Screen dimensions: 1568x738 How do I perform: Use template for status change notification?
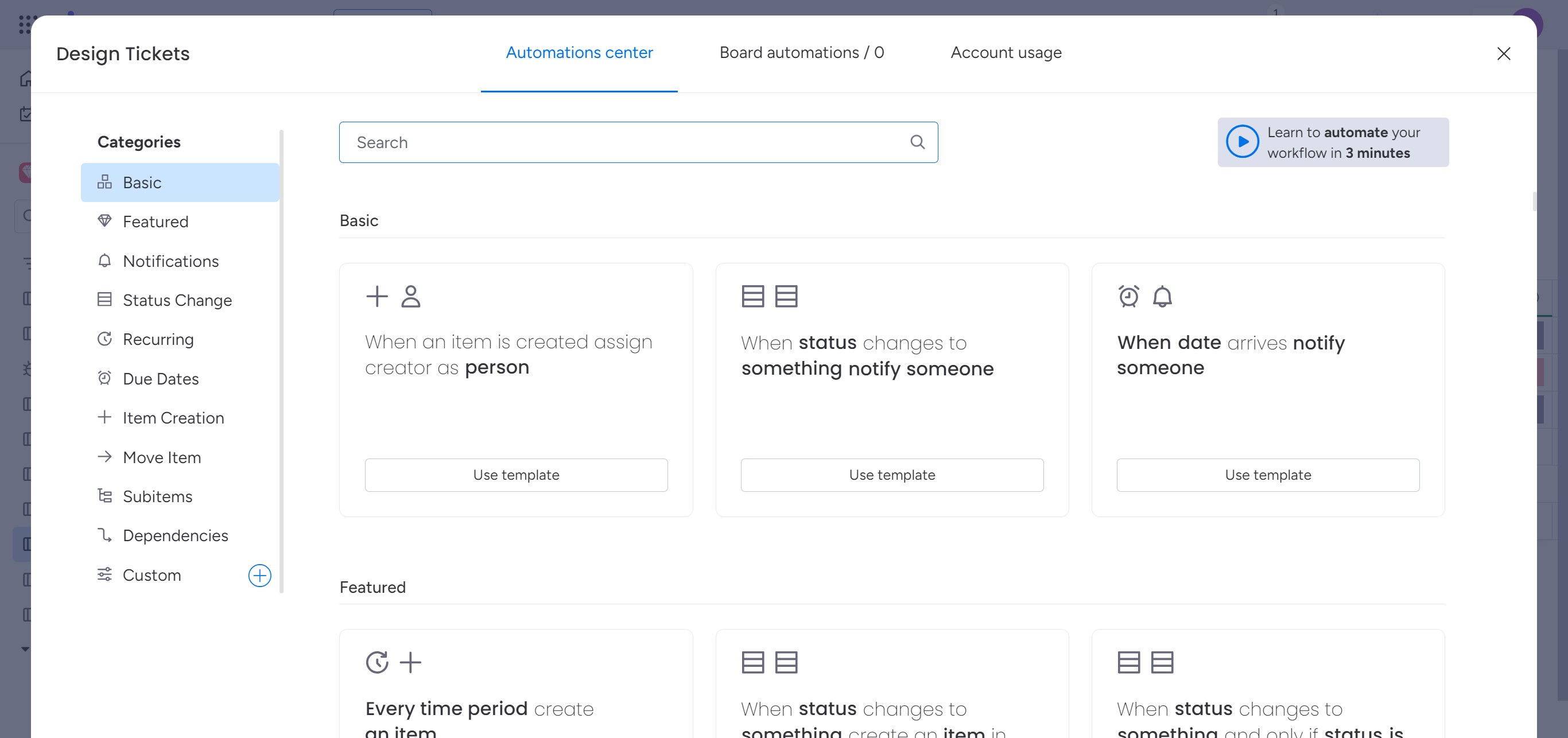(892, 475)
